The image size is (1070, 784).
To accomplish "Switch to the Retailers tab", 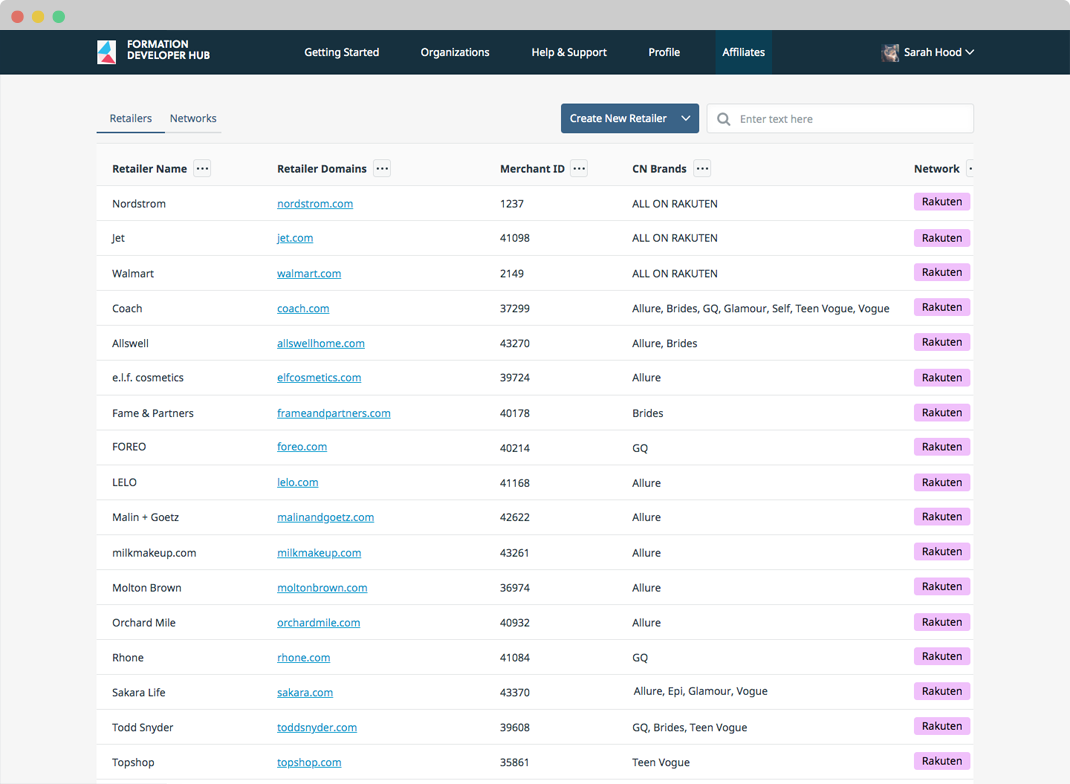I will coord(130,118).
